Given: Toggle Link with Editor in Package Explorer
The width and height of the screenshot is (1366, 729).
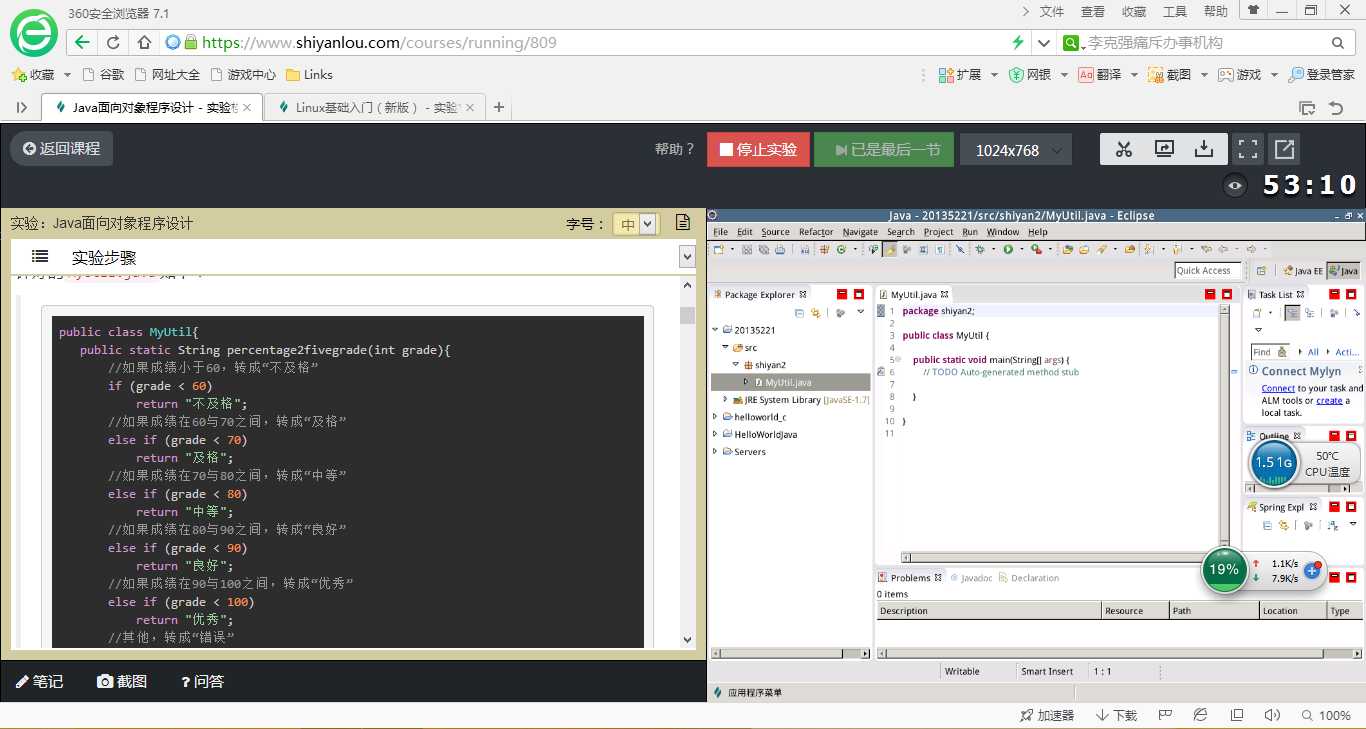Looking at the screenshot, I should coord(815,313).
